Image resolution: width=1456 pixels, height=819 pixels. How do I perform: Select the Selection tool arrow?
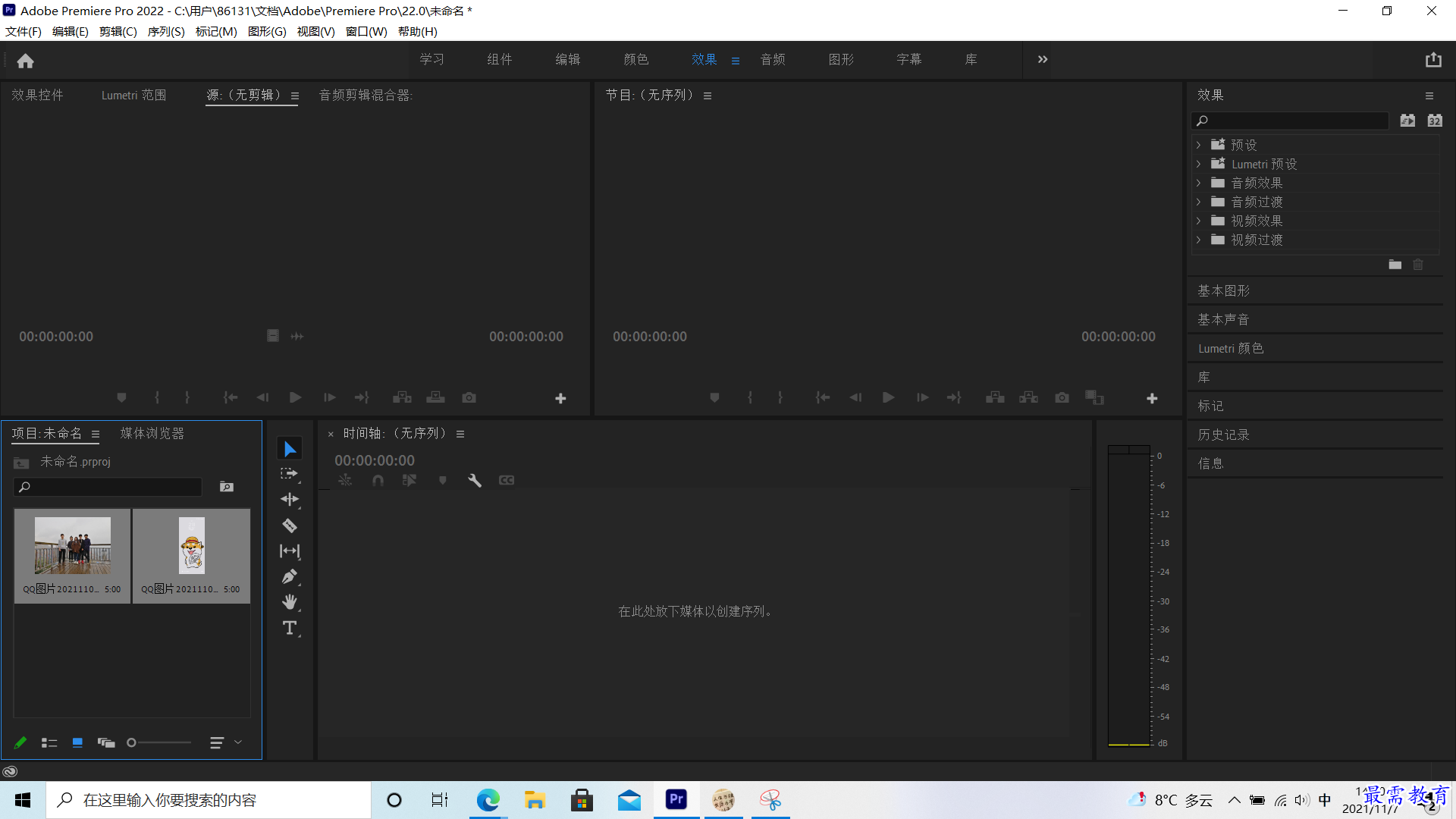tap(290, 449)
